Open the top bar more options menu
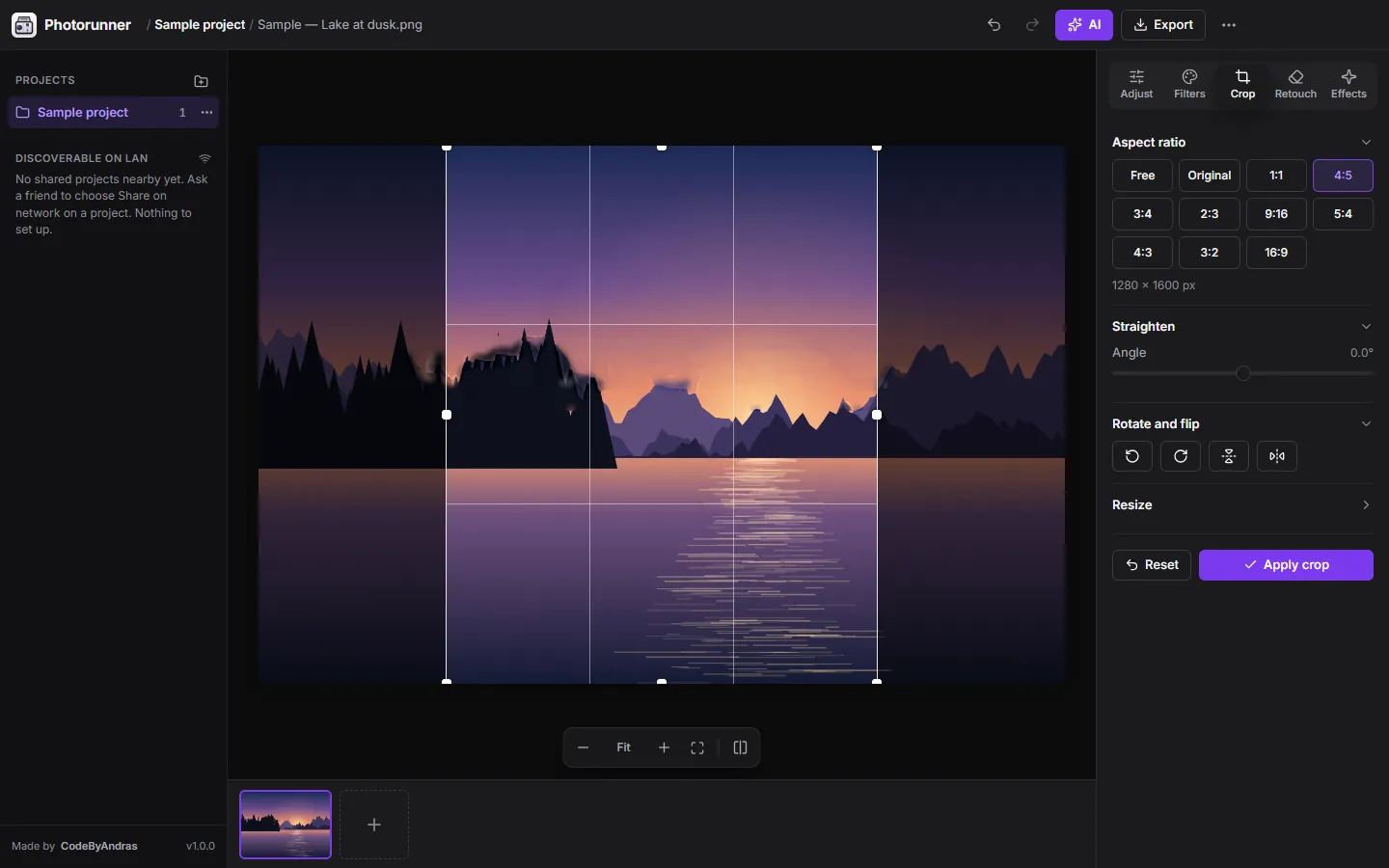The width and height of the screenshot is (1389, 868). (x=1229, y=25)
